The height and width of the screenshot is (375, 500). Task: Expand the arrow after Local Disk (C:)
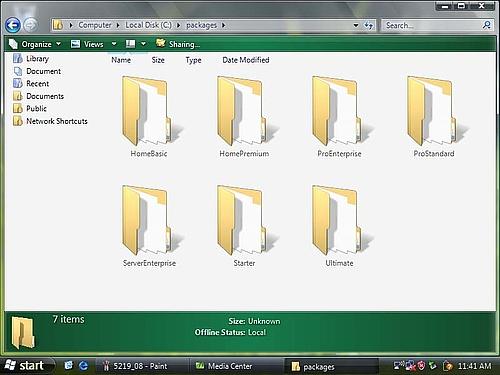coord(178,25)
